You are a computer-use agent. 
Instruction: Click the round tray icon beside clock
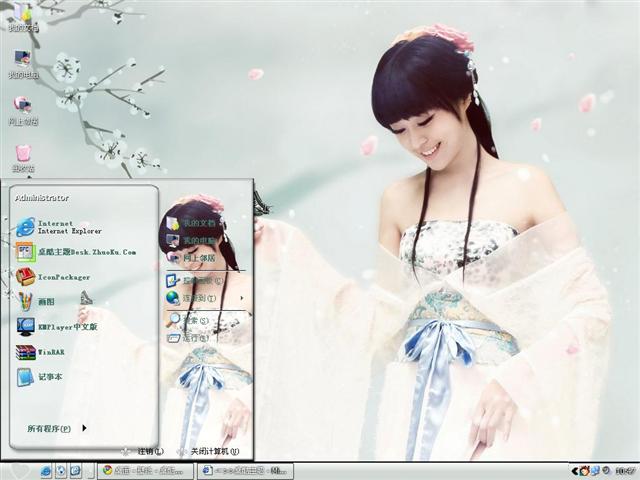pos(606,471)
